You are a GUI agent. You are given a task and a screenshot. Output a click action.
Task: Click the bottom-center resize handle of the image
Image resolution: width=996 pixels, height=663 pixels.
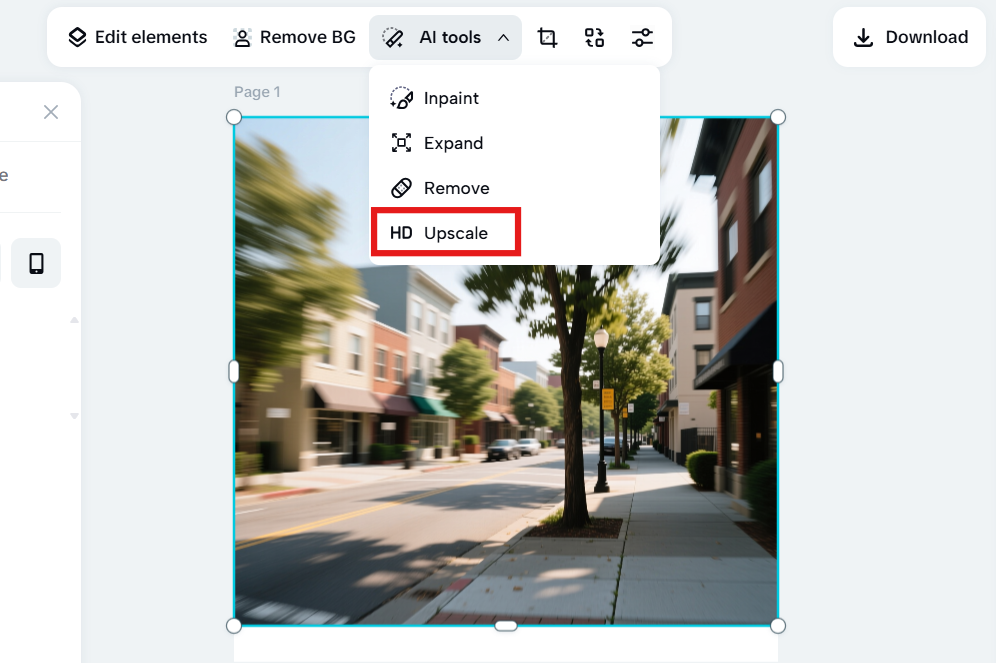click(x=505, y=625)
